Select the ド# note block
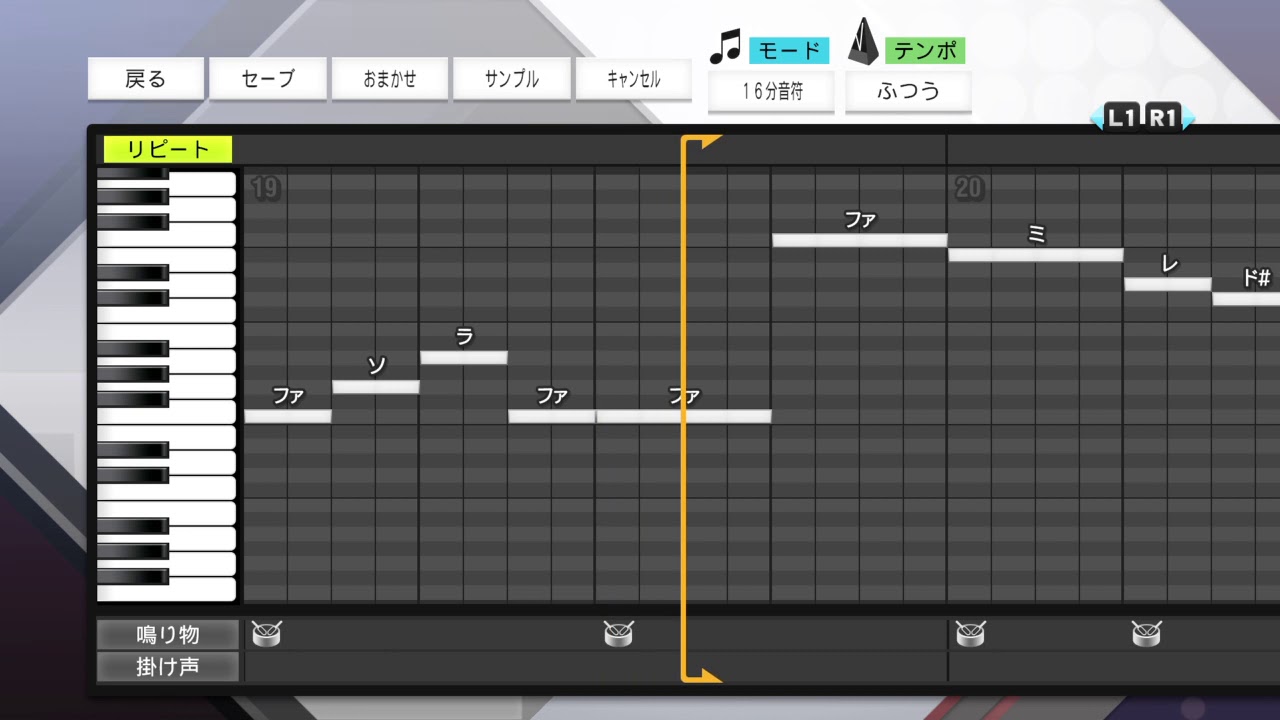 tap(1246, 299)
